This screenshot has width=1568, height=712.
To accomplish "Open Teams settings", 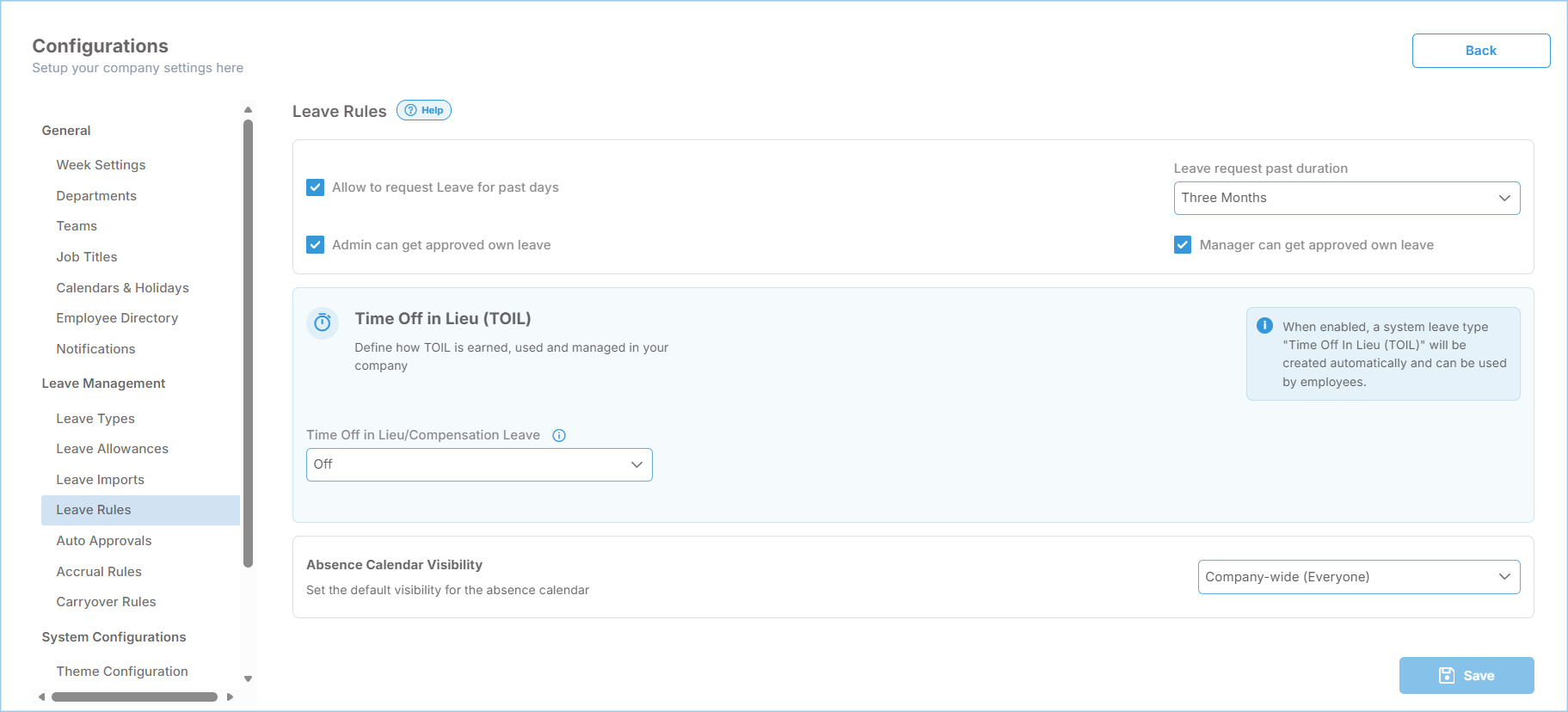I will (x=77, y=226).
